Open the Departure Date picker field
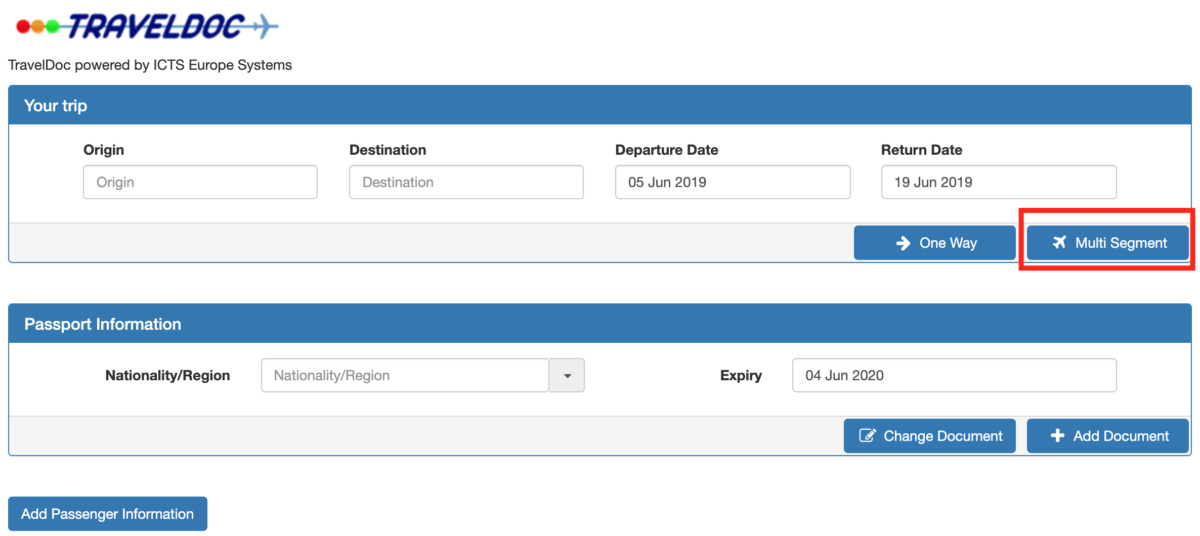Screen dimensions: 1200x536 (732, 182)
